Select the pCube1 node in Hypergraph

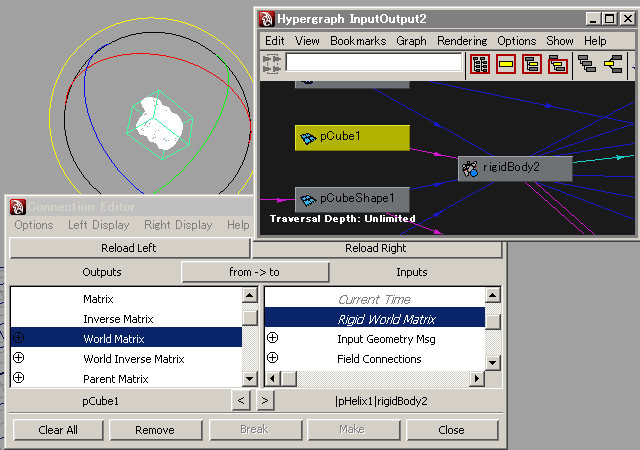point(352,138)
